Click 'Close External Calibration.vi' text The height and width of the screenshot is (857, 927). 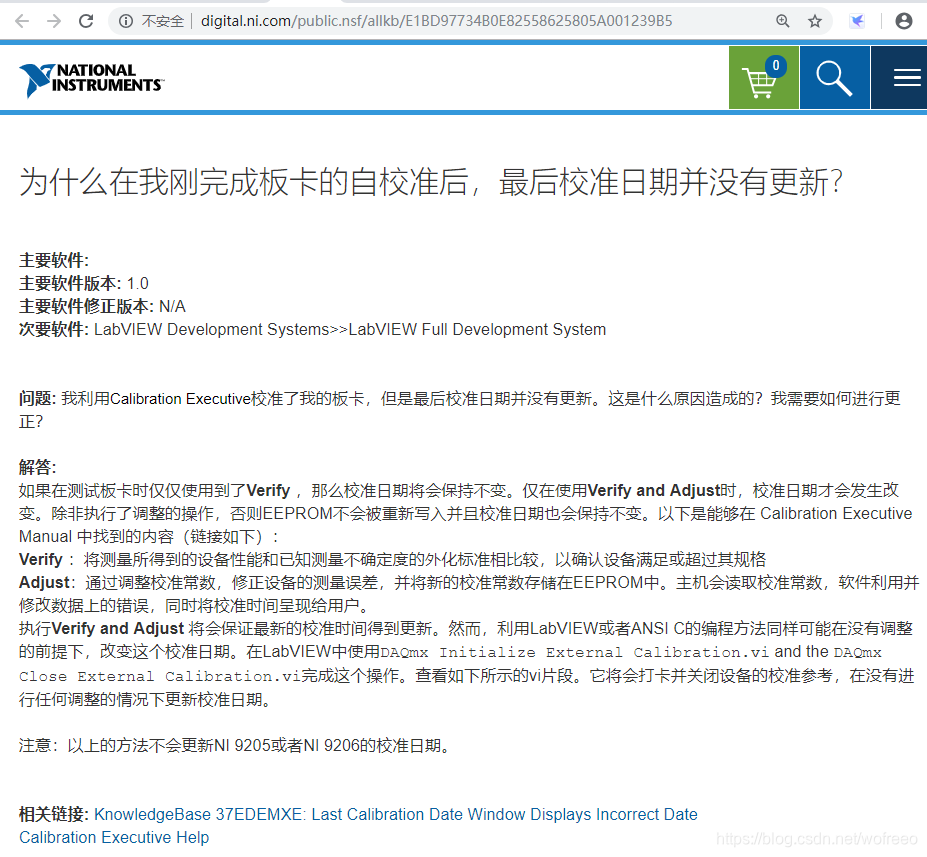point(160,676)
